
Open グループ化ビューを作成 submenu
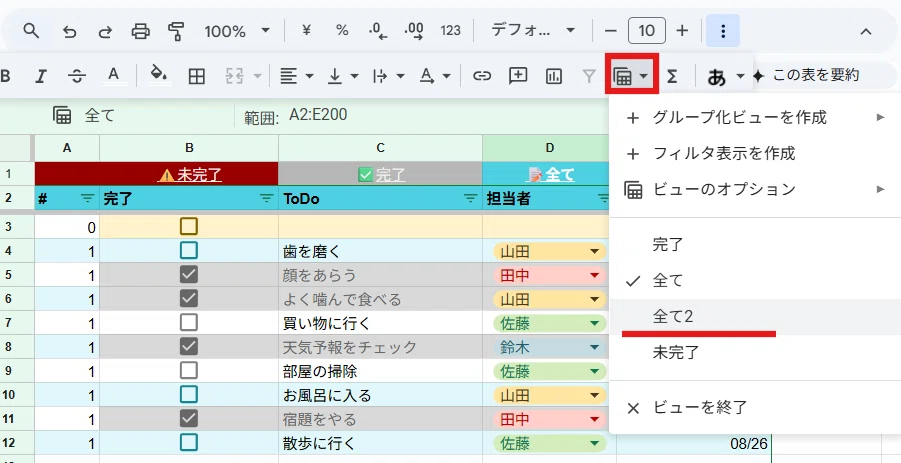pyautogui.click(x=755, y=118)
